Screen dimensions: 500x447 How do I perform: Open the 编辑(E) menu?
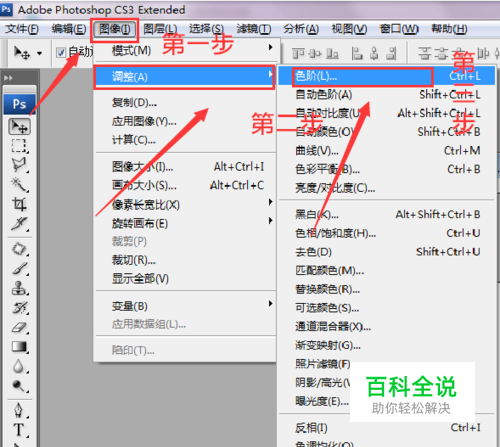click(69, 29)
